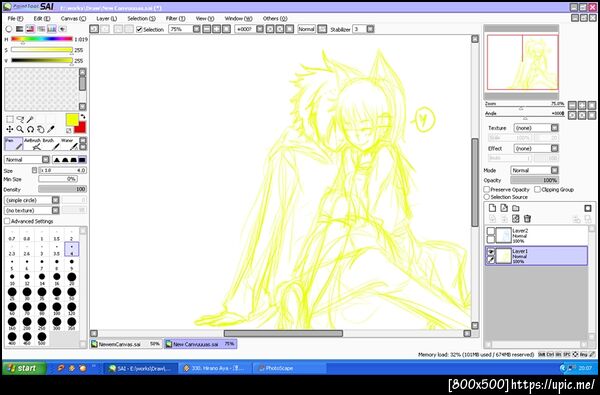Swap foreground and background colors
The height and width of the screenshot is (395, 600).
(x=83, y=117)
